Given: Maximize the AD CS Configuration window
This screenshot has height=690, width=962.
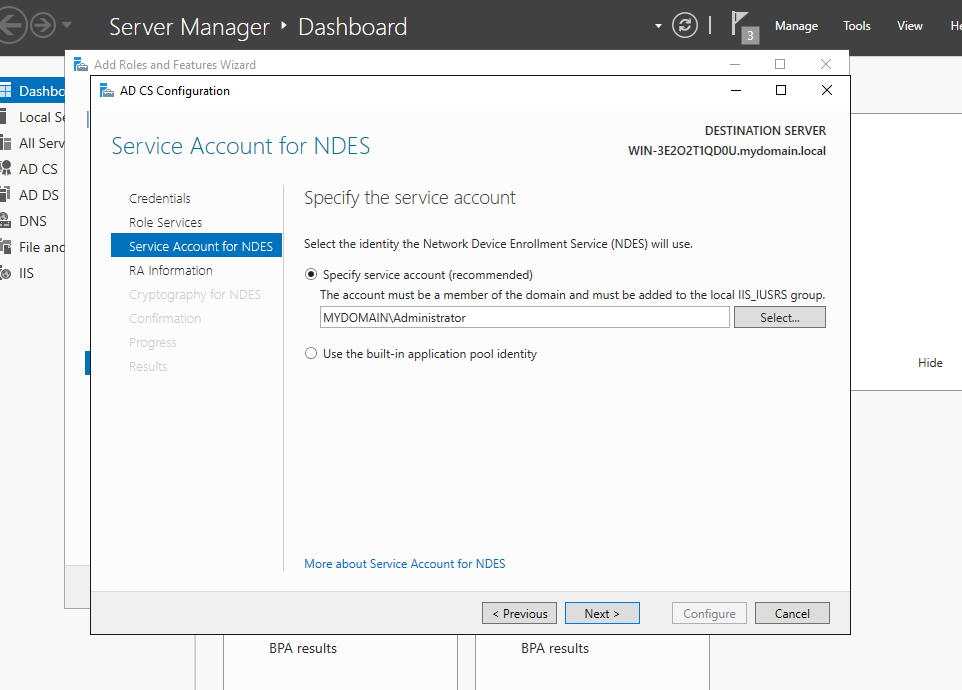Looking at the screenshot, I should (780, 90).
